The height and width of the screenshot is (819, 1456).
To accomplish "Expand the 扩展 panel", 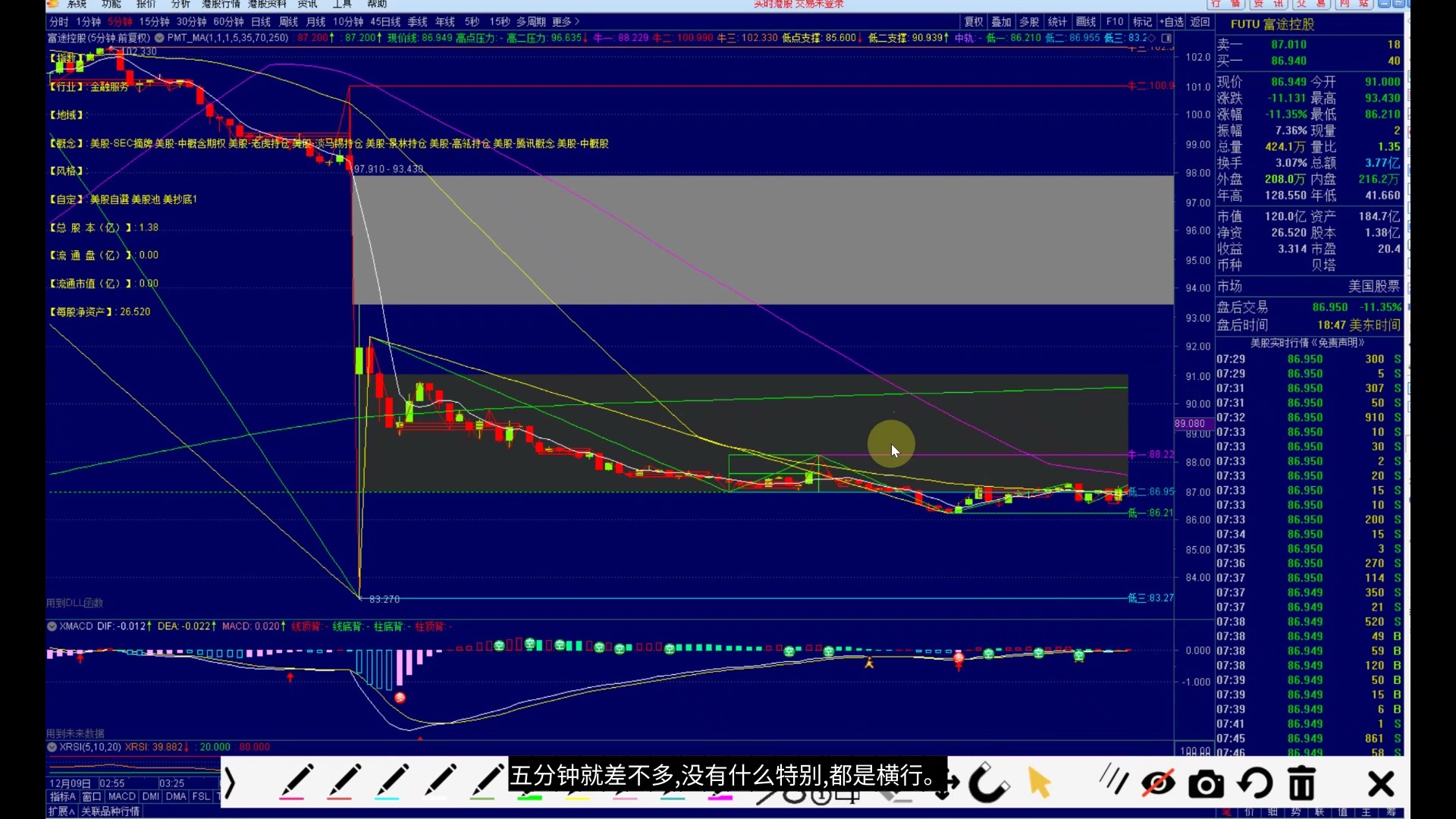I will [x=61, y=811].
